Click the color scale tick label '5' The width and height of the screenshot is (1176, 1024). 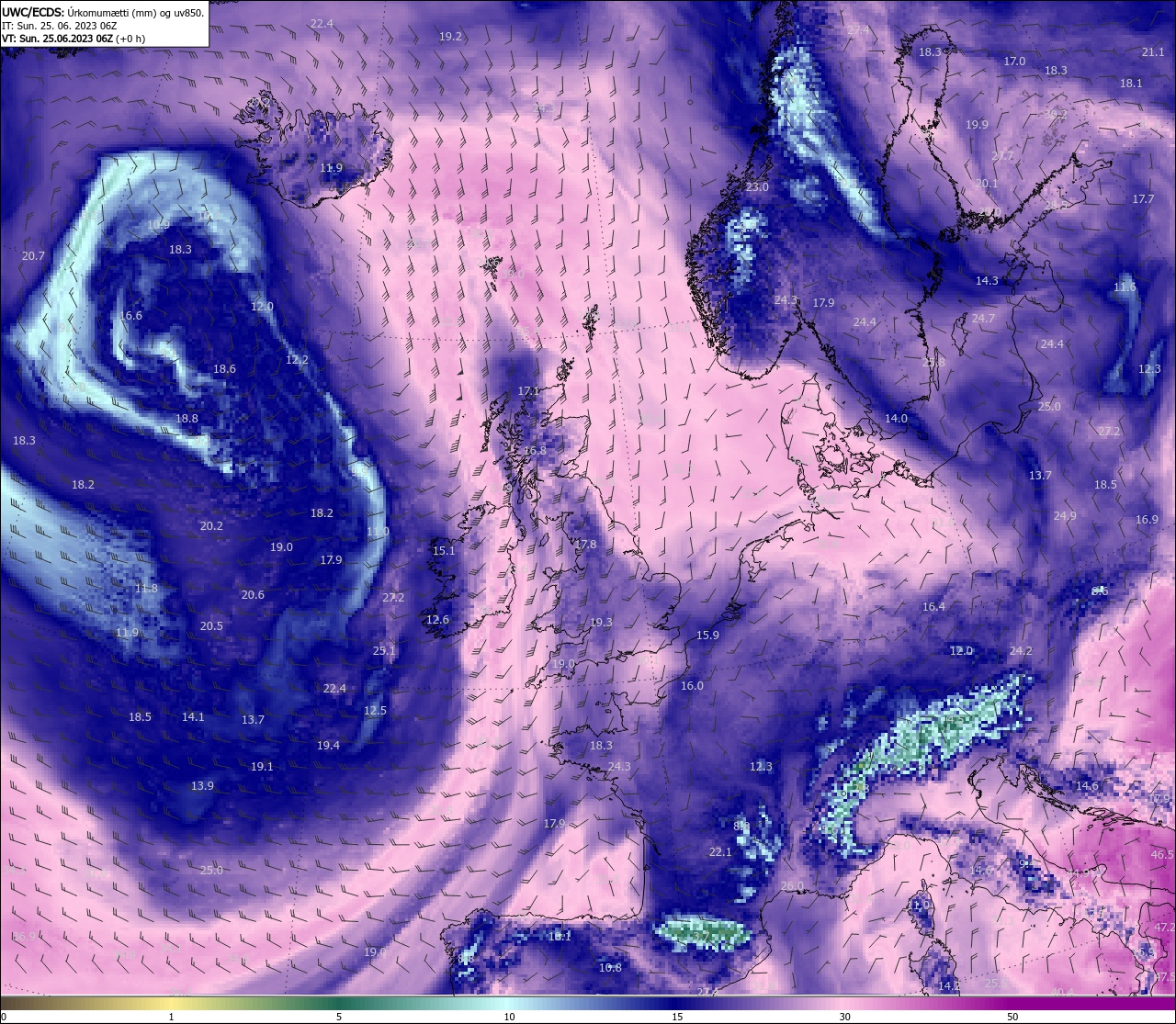pos(339,1017)
